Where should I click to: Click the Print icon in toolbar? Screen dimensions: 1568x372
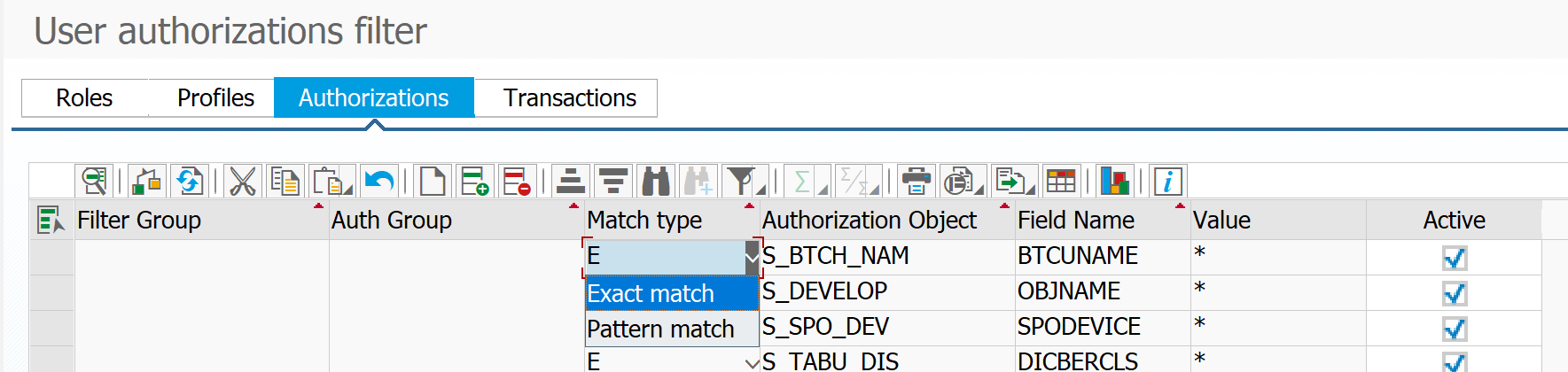916,182
